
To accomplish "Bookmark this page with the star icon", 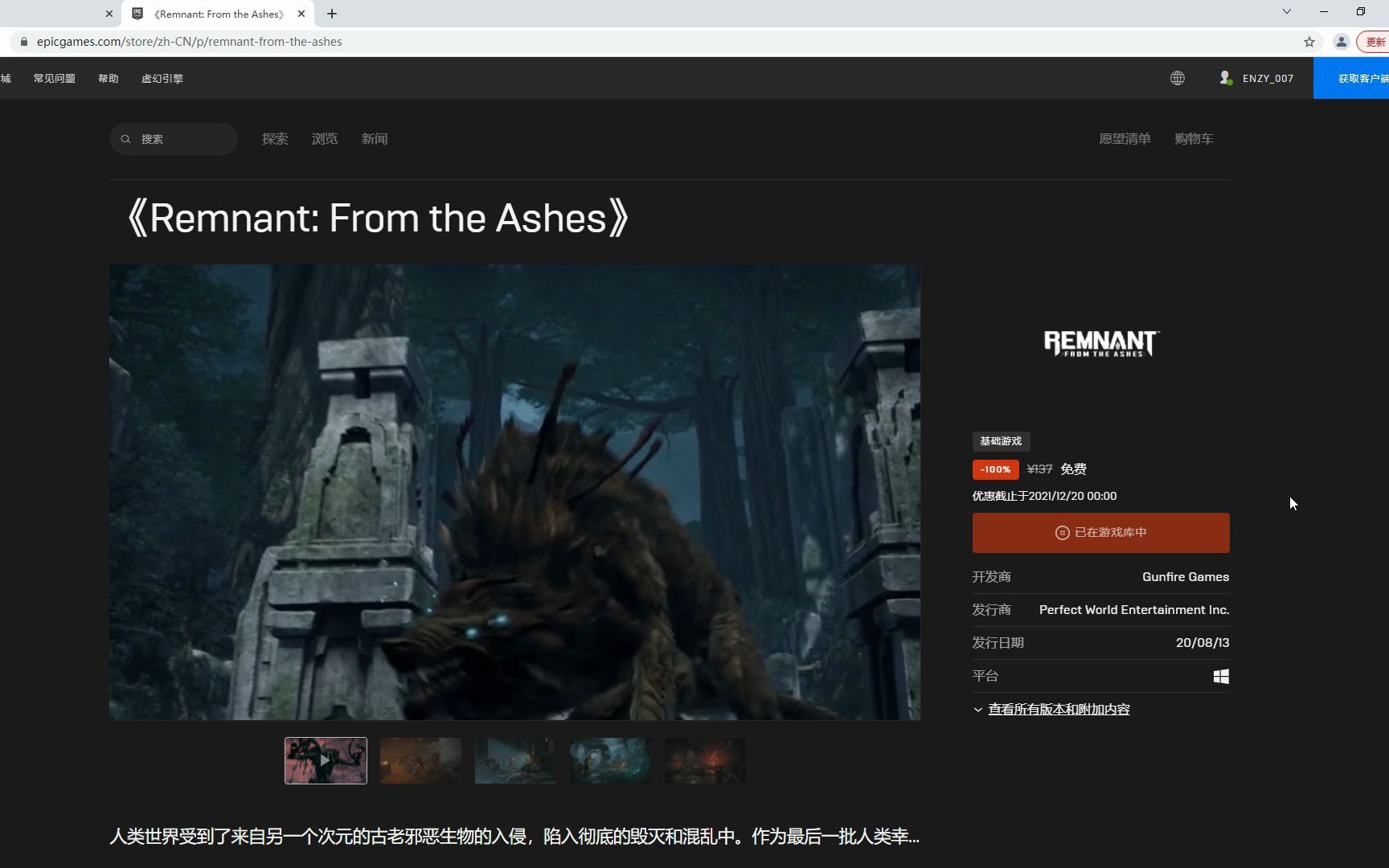I will (1309, 42).
